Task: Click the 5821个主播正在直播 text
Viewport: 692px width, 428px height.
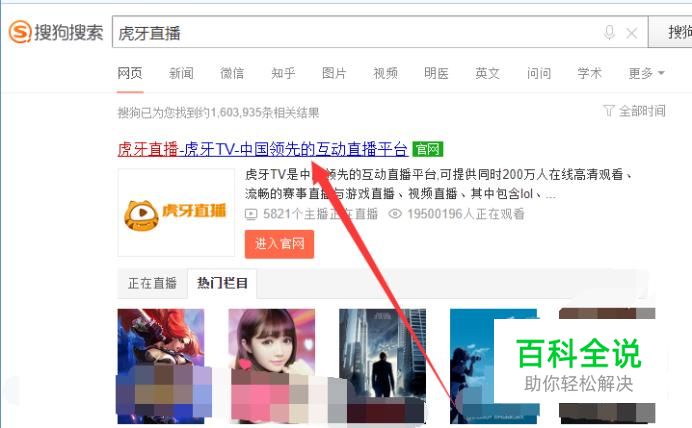Action: pos(320,214)
